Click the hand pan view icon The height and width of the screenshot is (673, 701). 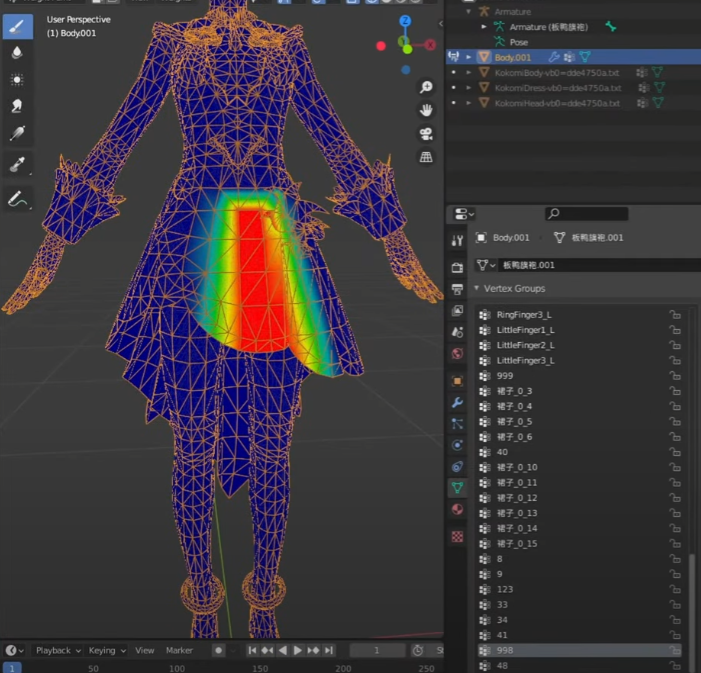[426, 110]
